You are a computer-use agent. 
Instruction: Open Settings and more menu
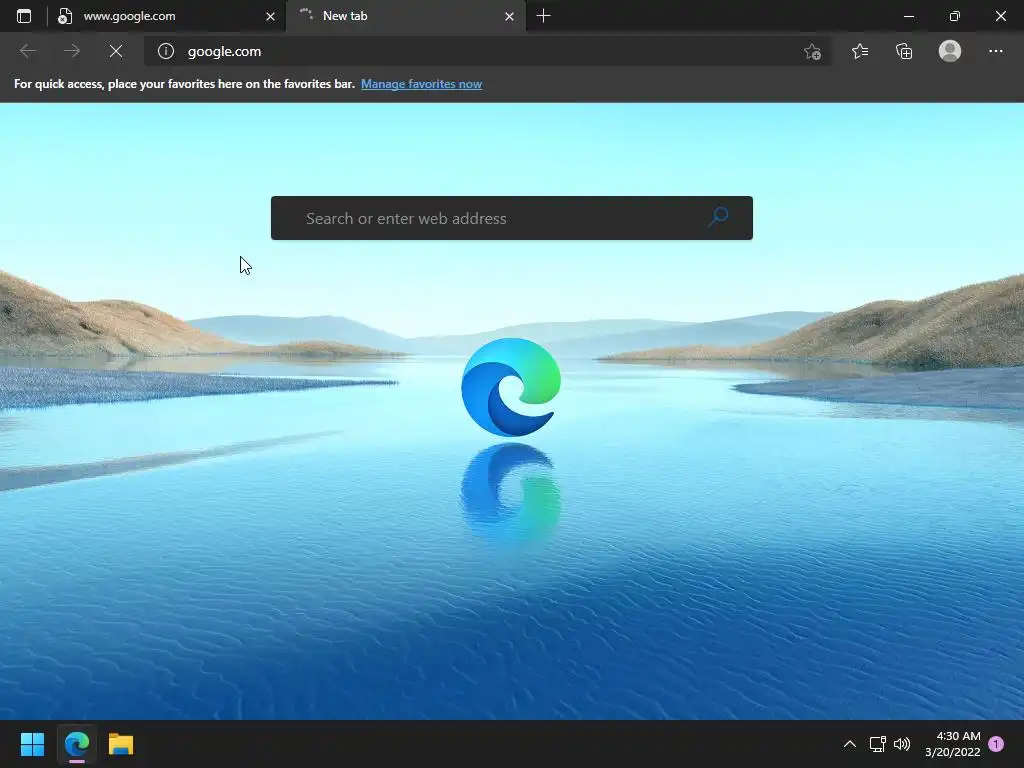[995, 51]
